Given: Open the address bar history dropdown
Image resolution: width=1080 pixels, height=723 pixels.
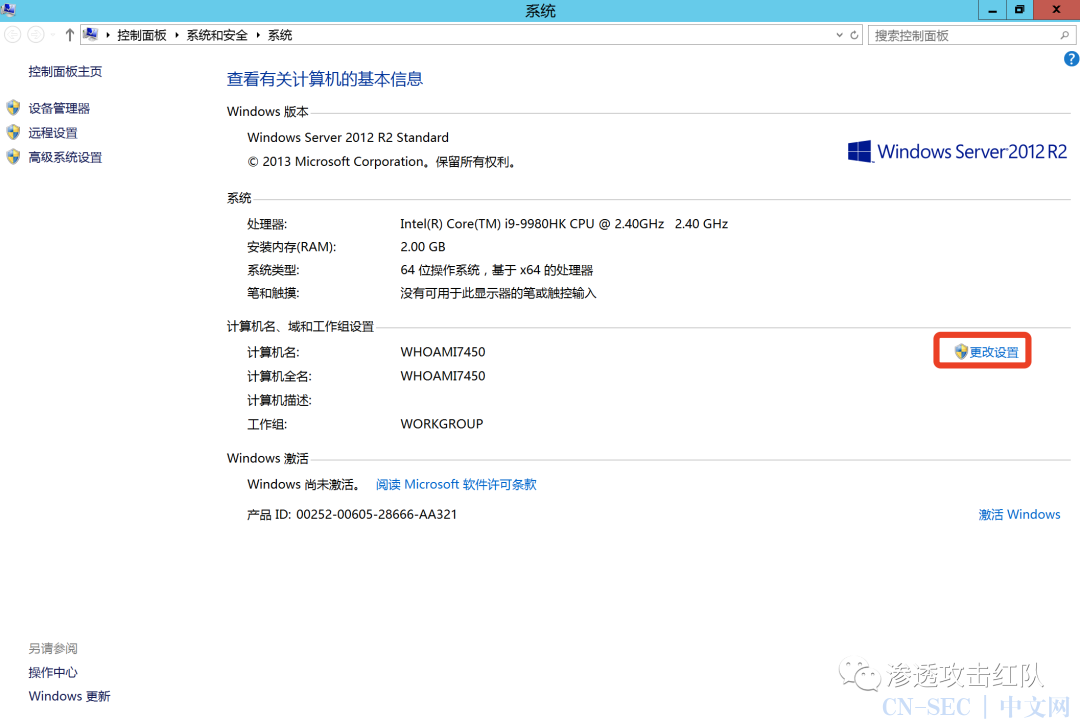Looking at the screenshot, I should [x=839, y=35].
